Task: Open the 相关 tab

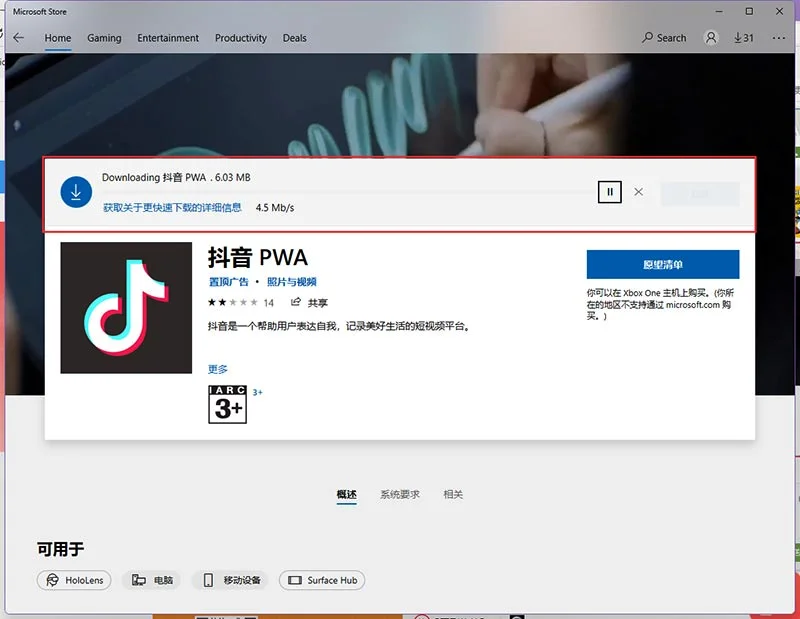Action: (453, 494)
